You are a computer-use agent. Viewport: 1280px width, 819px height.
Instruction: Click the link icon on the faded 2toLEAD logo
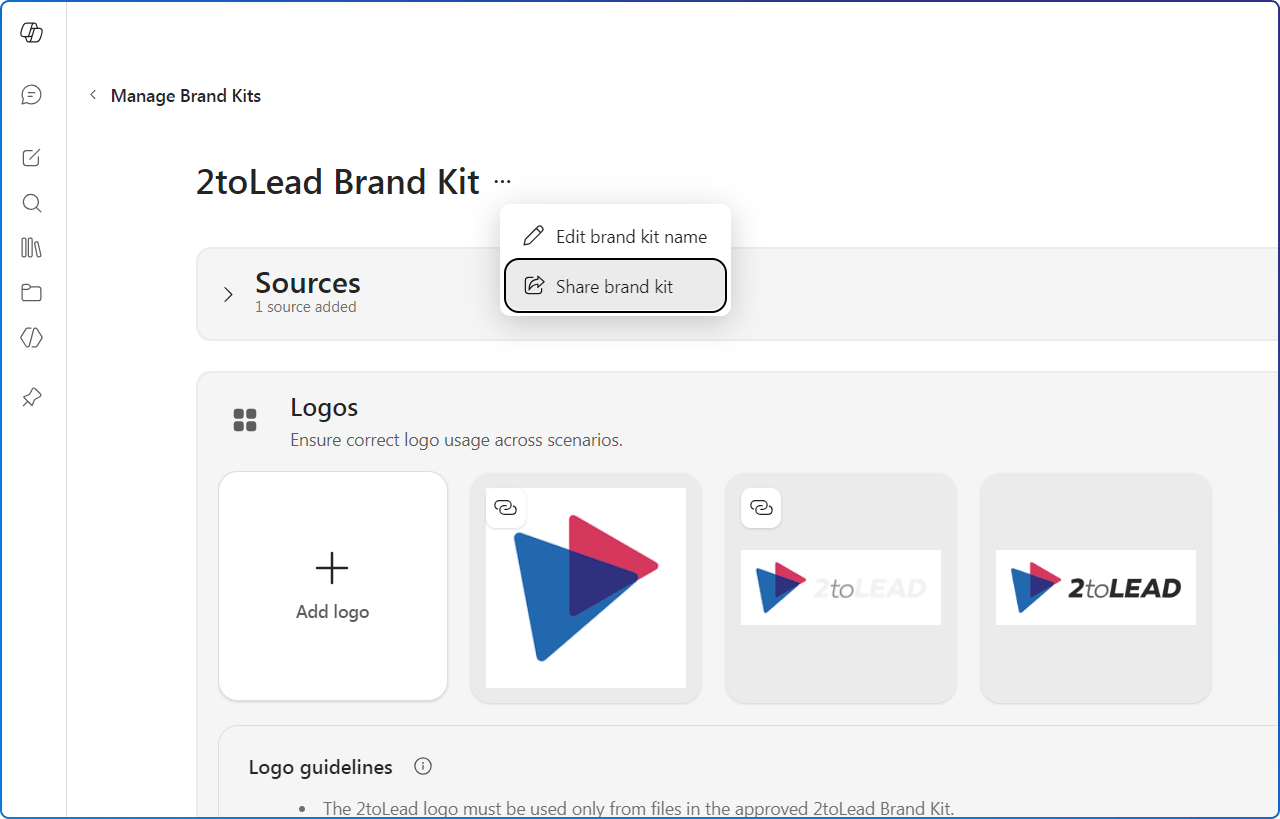761,508
